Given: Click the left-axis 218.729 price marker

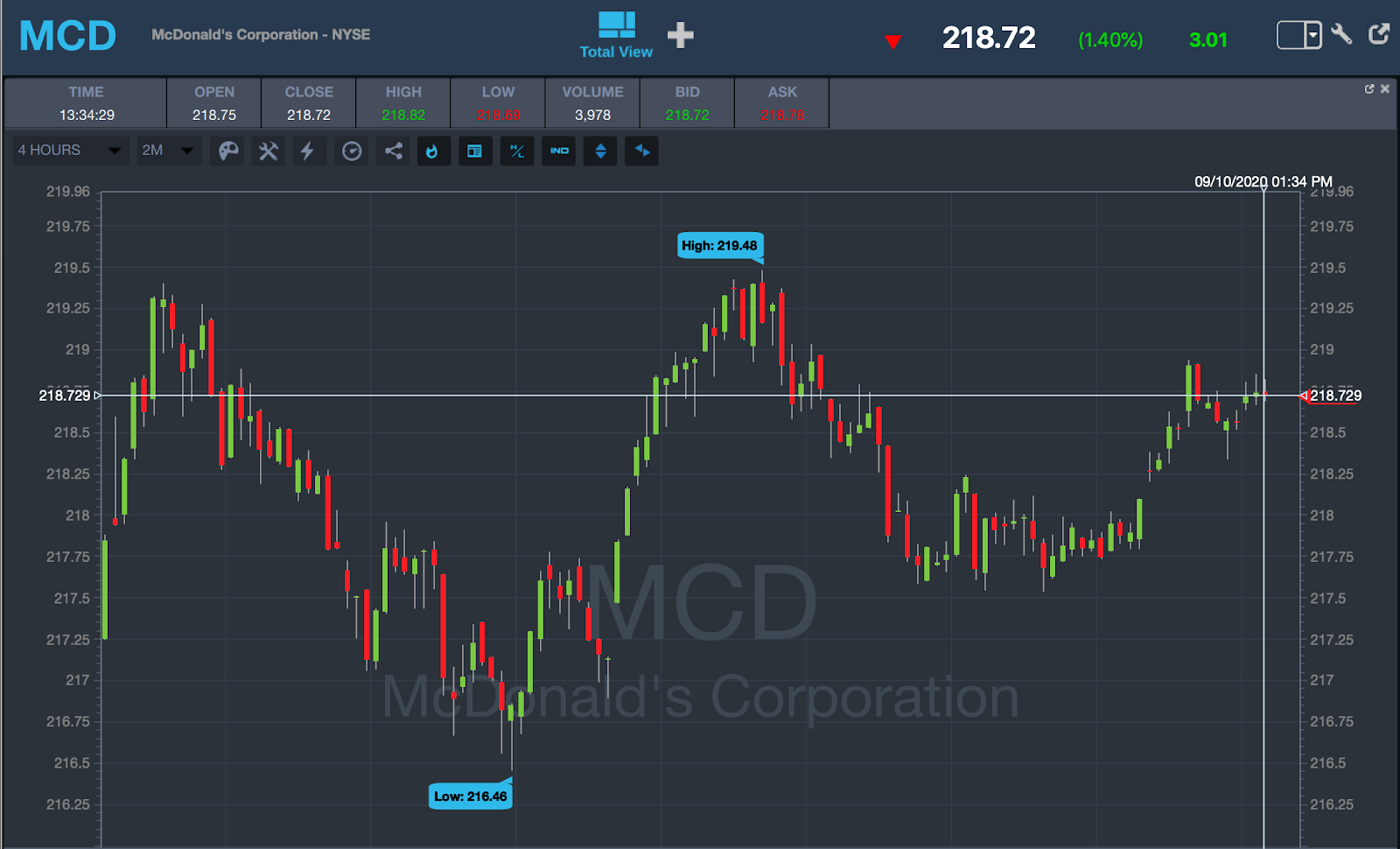Looking at the screenshot, I should [69, 396].
